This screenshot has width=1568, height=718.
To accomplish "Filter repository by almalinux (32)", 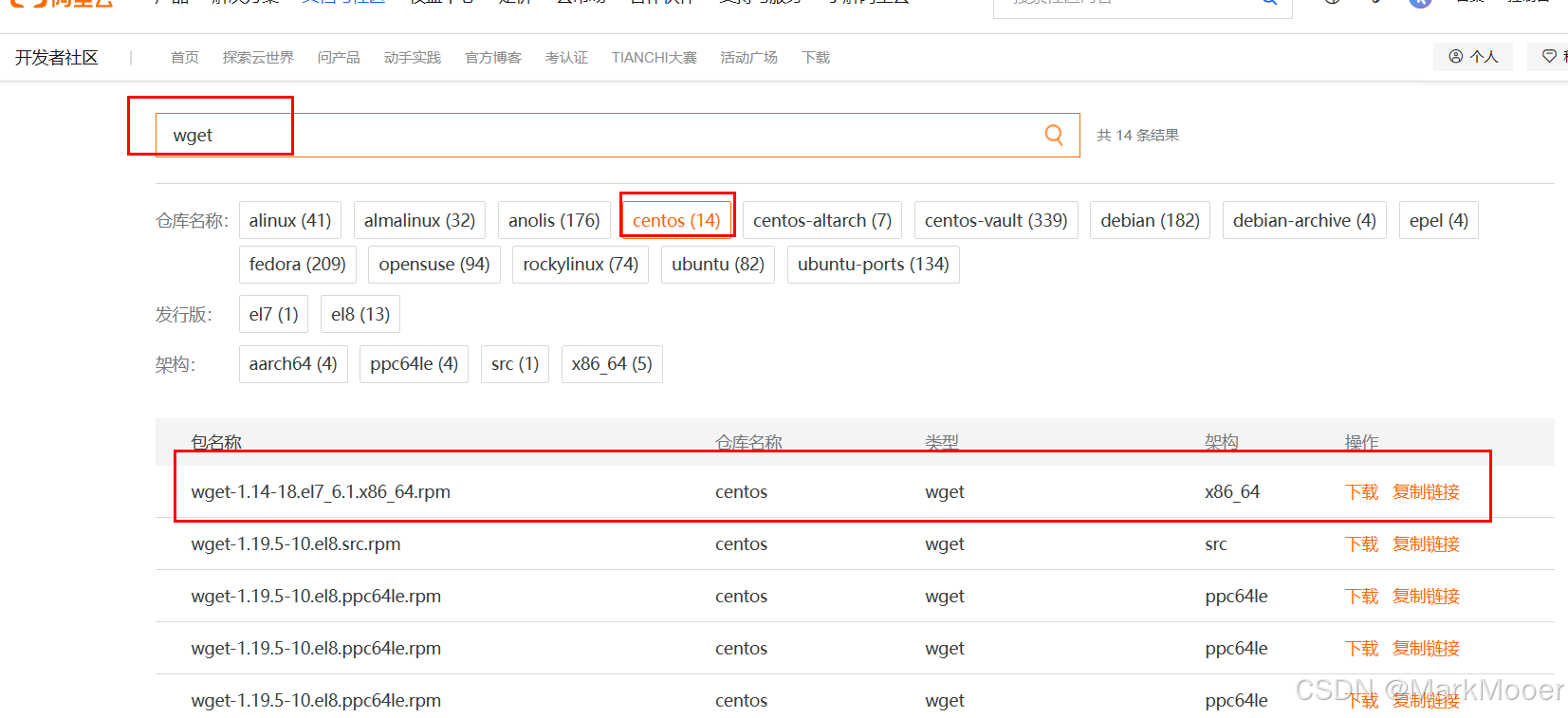I will [419, 220].
